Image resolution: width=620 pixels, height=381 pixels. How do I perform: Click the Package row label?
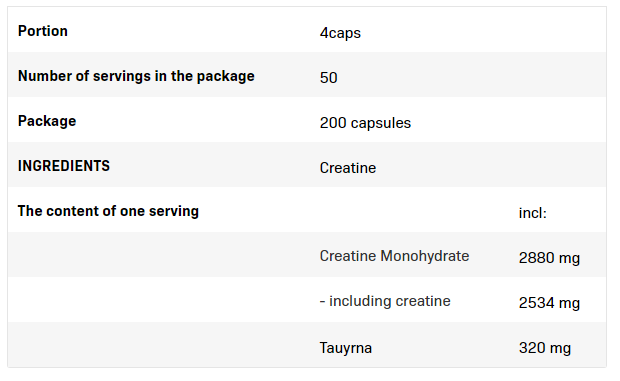(47, 121)
